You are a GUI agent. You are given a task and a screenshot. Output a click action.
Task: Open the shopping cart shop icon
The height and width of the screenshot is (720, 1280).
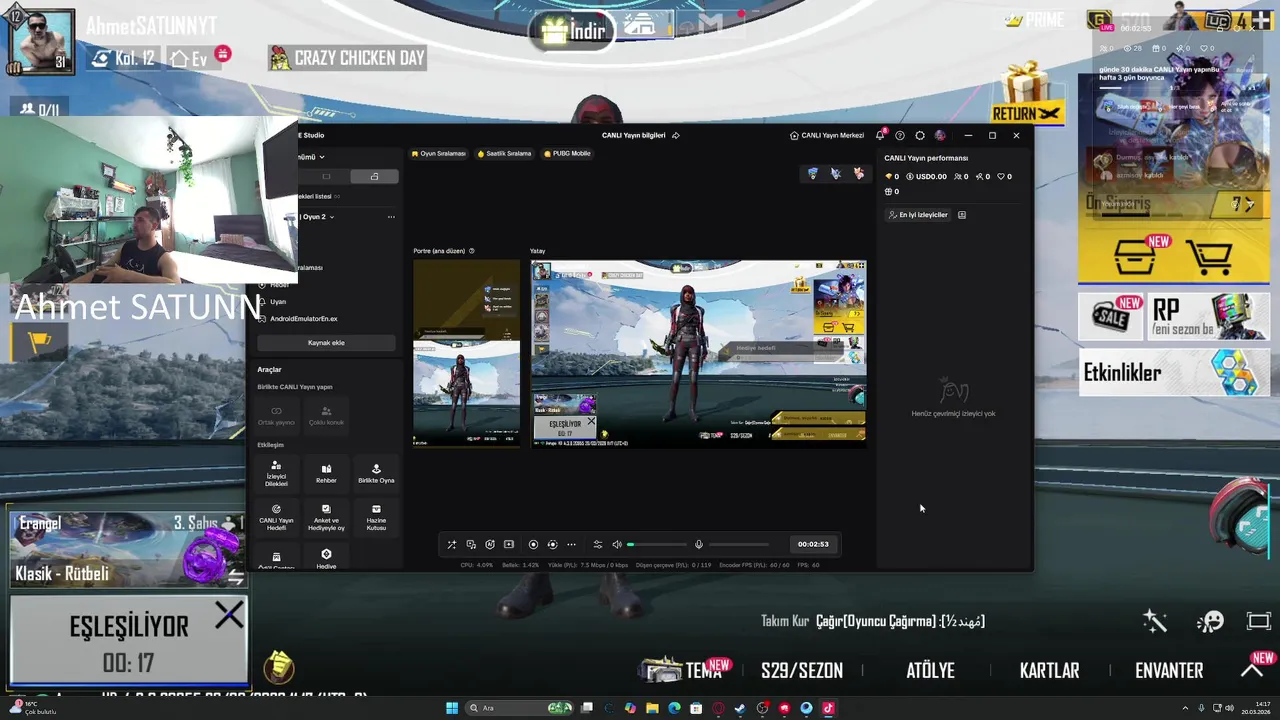click(1208, 256)
